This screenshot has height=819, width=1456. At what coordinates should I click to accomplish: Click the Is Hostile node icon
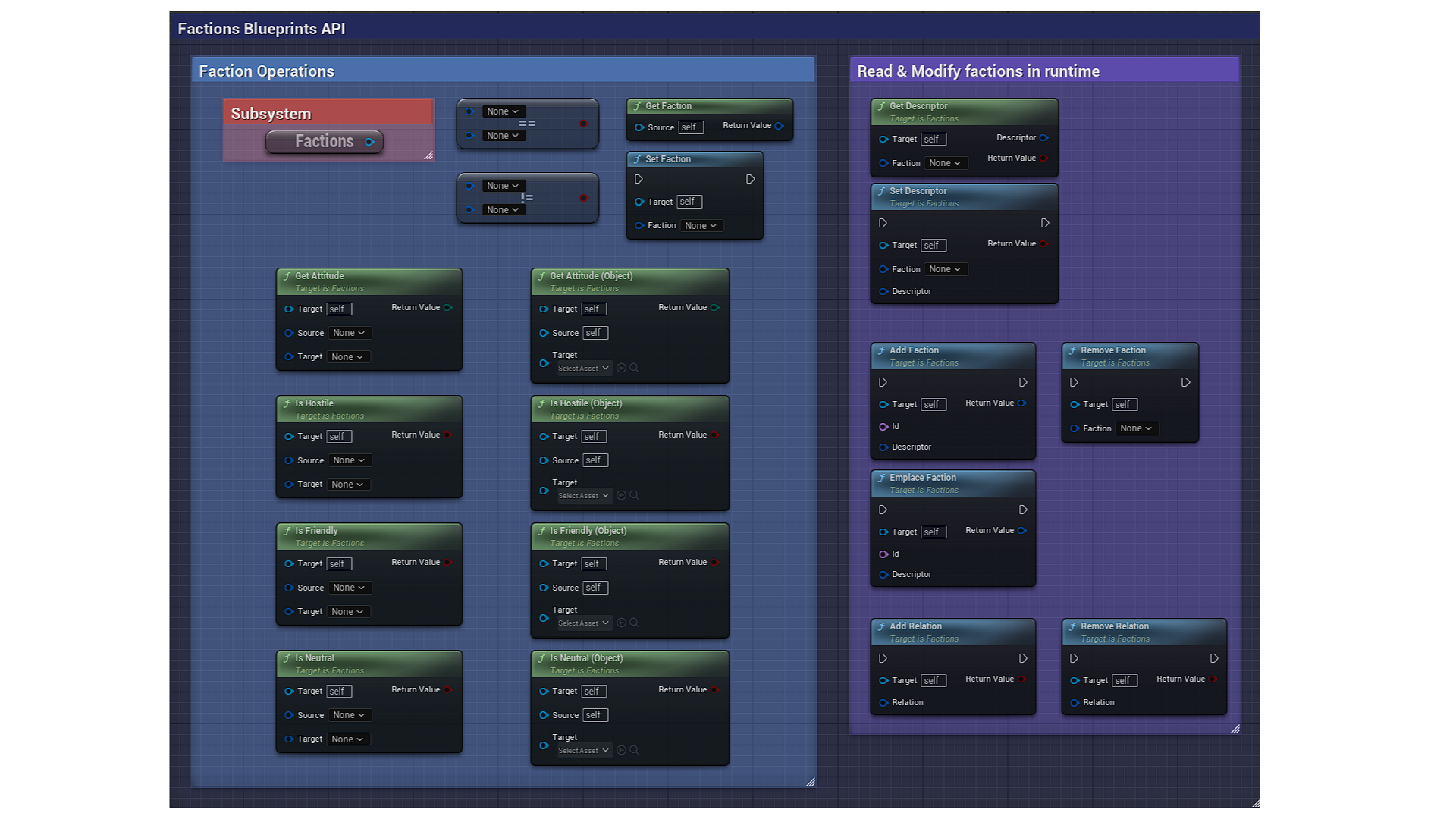(287, 403)
